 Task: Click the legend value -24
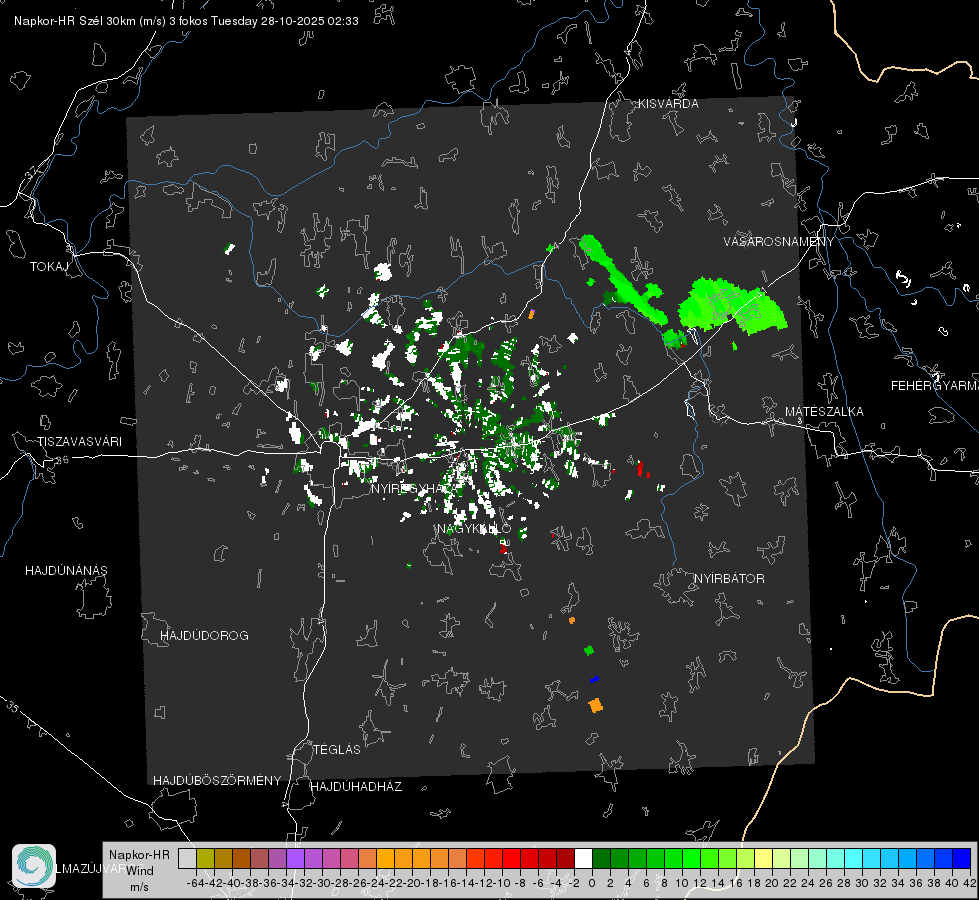pos(375,883)
